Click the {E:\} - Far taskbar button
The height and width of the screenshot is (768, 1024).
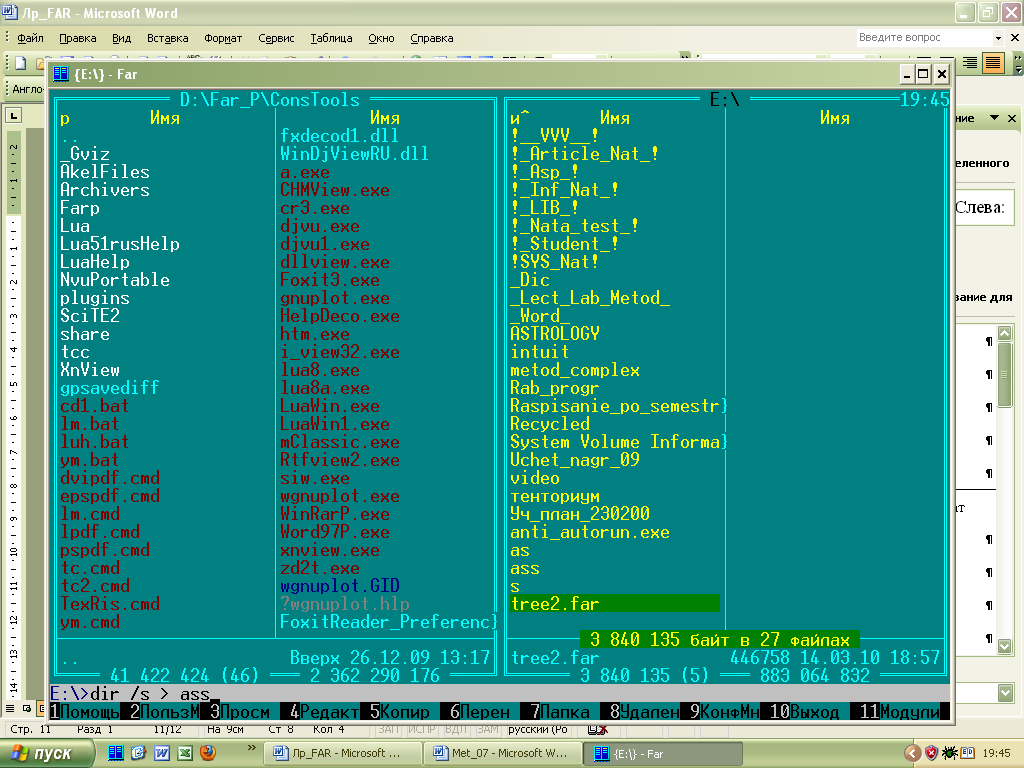pos(663,754)
